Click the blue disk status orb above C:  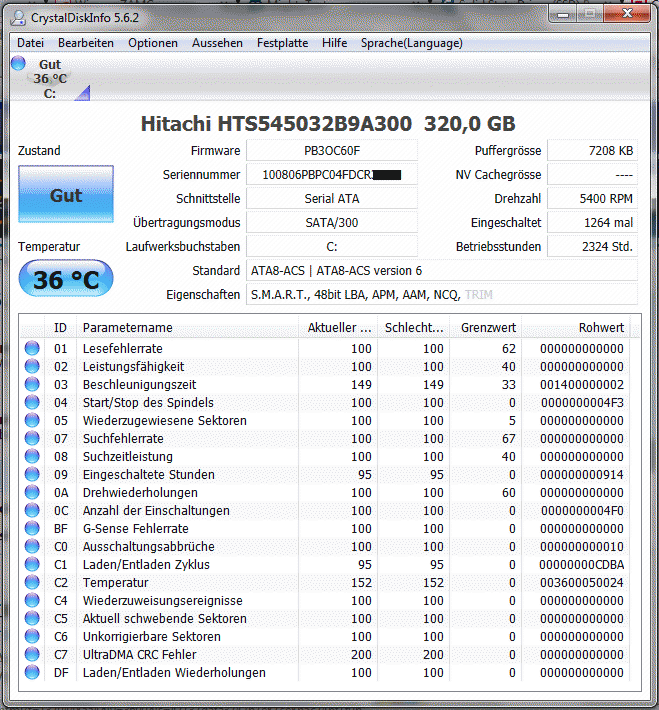19,63
